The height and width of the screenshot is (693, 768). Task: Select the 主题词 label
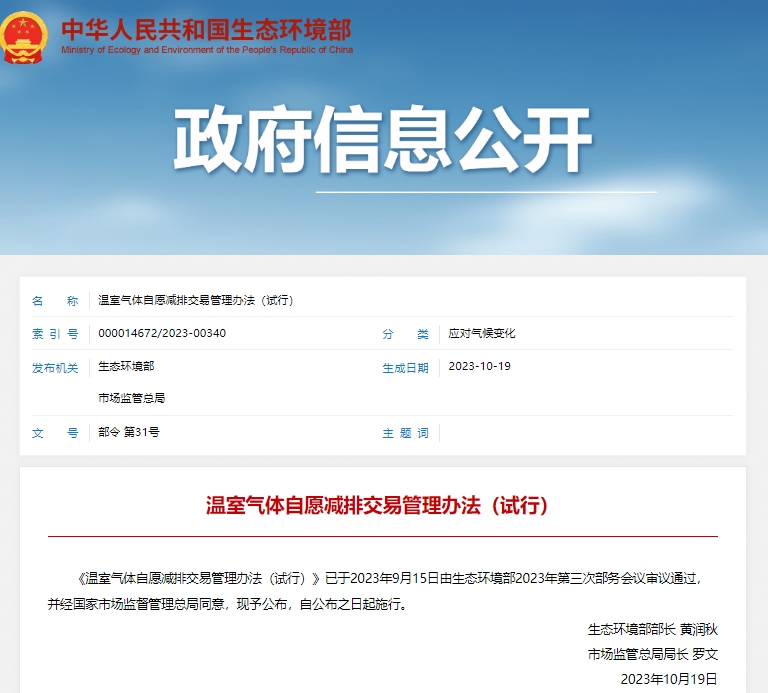[406, 433]
